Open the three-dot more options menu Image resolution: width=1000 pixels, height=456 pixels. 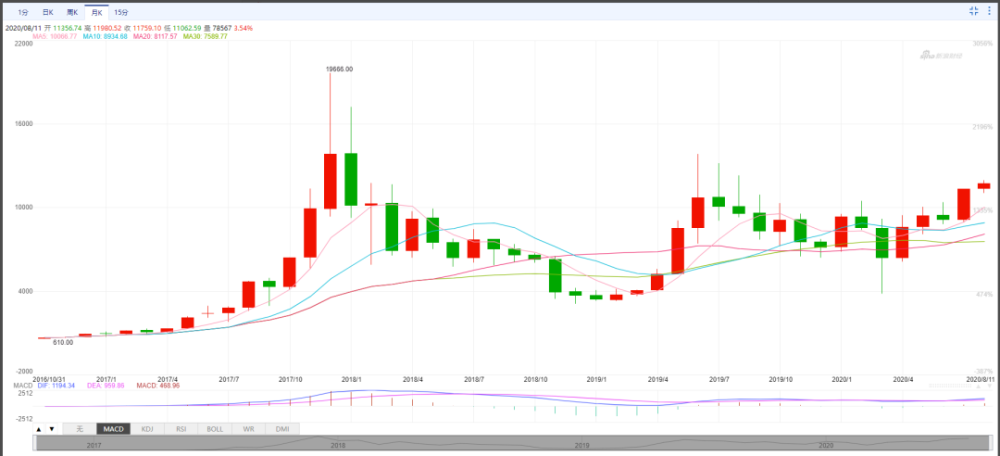[989, 10]
